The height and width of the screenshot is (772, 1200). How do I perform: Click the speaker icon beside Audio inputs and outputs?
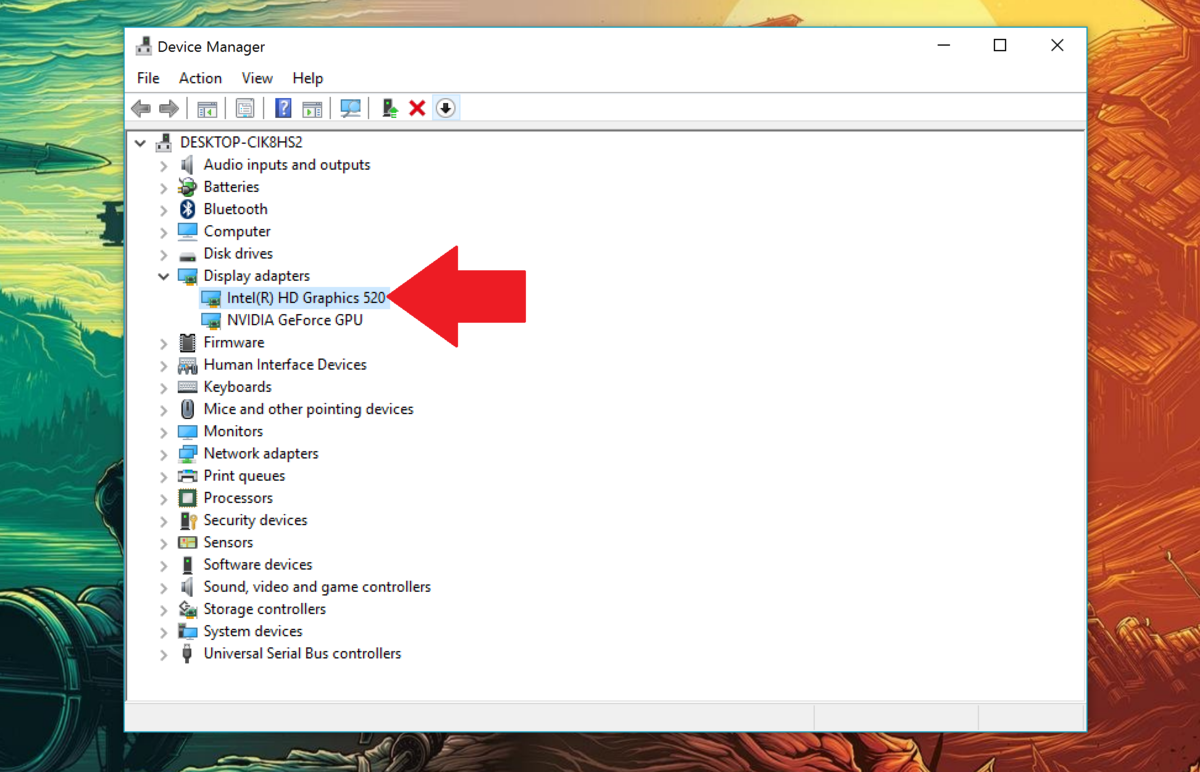187,165
